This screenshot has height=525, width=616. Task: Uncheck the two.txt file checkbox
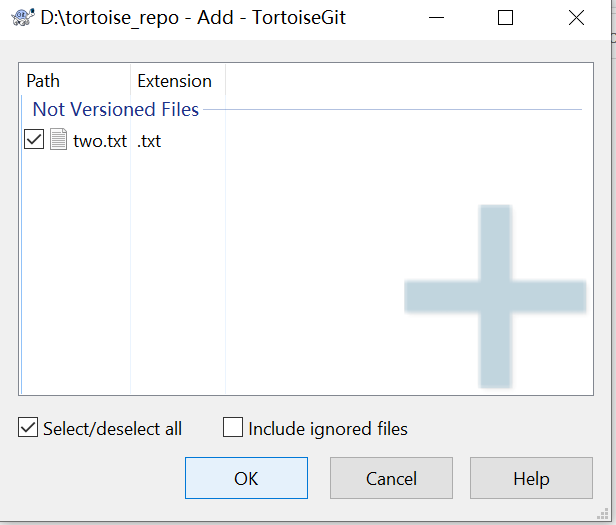[x=34, y=140]
